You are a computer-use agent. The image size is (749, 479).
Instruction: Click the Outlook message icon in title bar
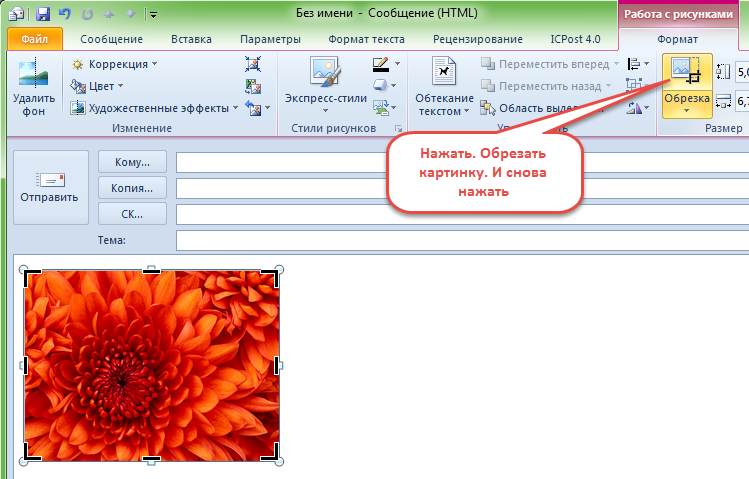point(16,14)
